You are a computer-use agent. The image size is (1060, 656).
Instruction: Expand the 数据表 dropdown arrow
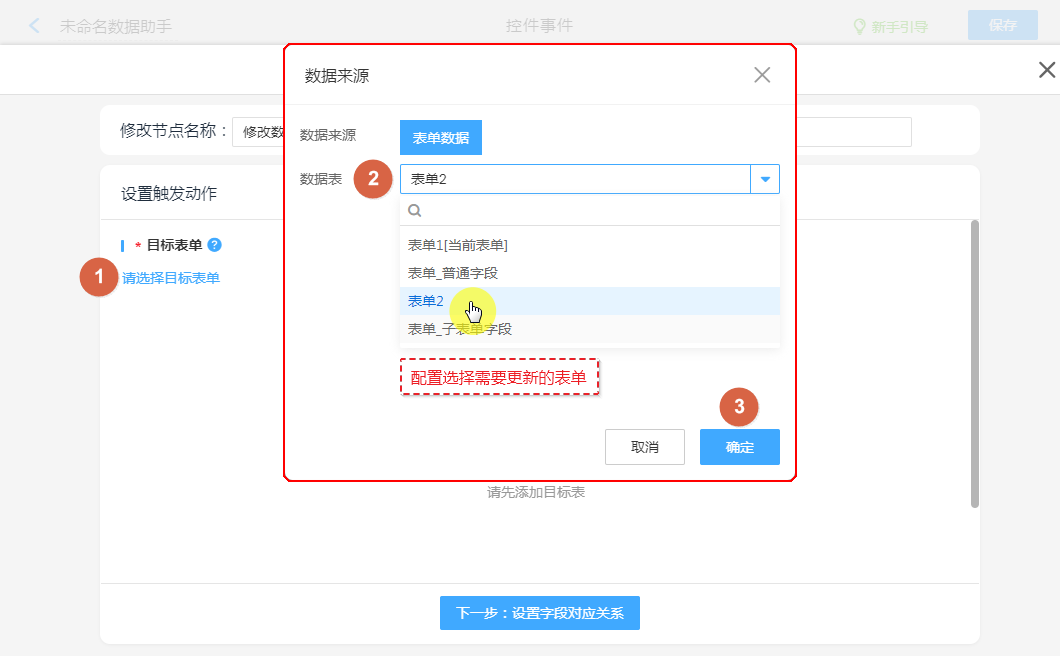(765, 179)
